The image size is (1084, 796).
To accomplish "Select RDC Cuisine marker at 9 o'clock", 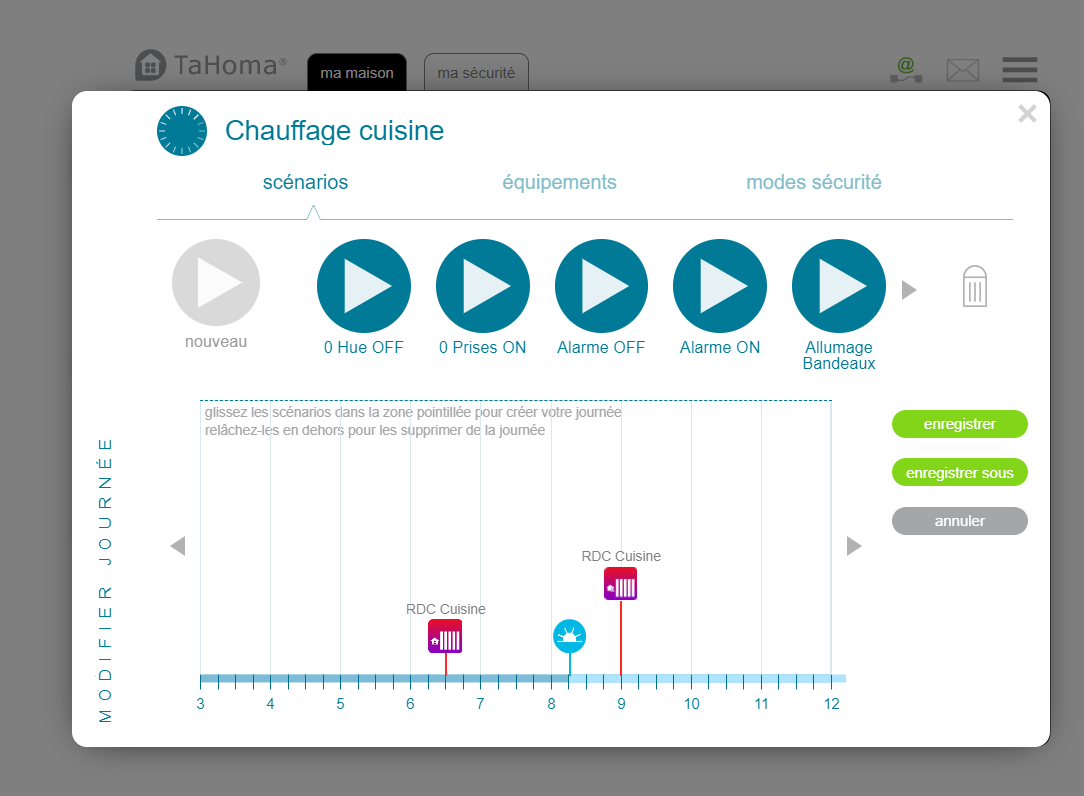I will pos(621,584).
